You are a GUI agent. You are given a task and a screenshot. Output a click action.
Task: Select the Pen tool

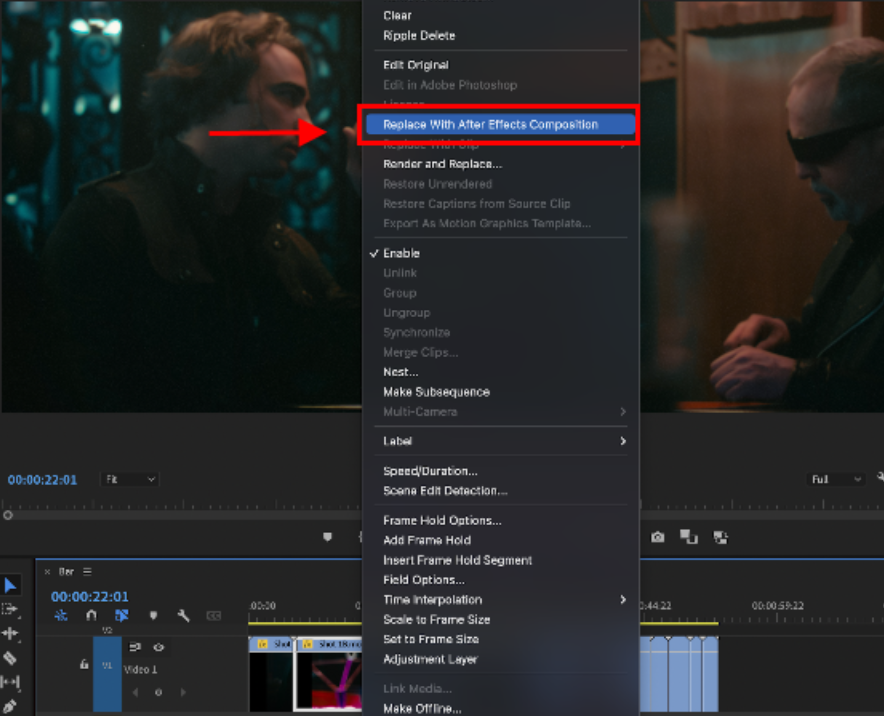9,706
